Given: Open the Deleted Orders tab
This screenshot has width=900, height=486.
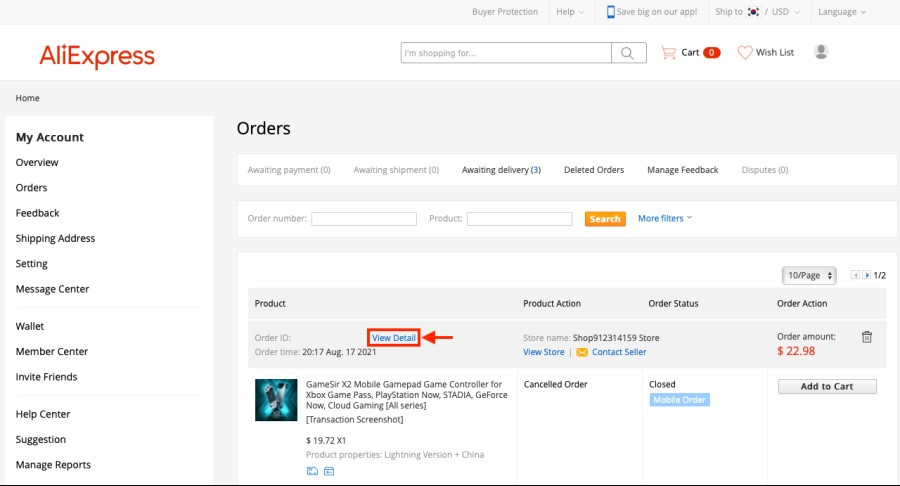Looking at the screenshot, I should tap(594, 170).
